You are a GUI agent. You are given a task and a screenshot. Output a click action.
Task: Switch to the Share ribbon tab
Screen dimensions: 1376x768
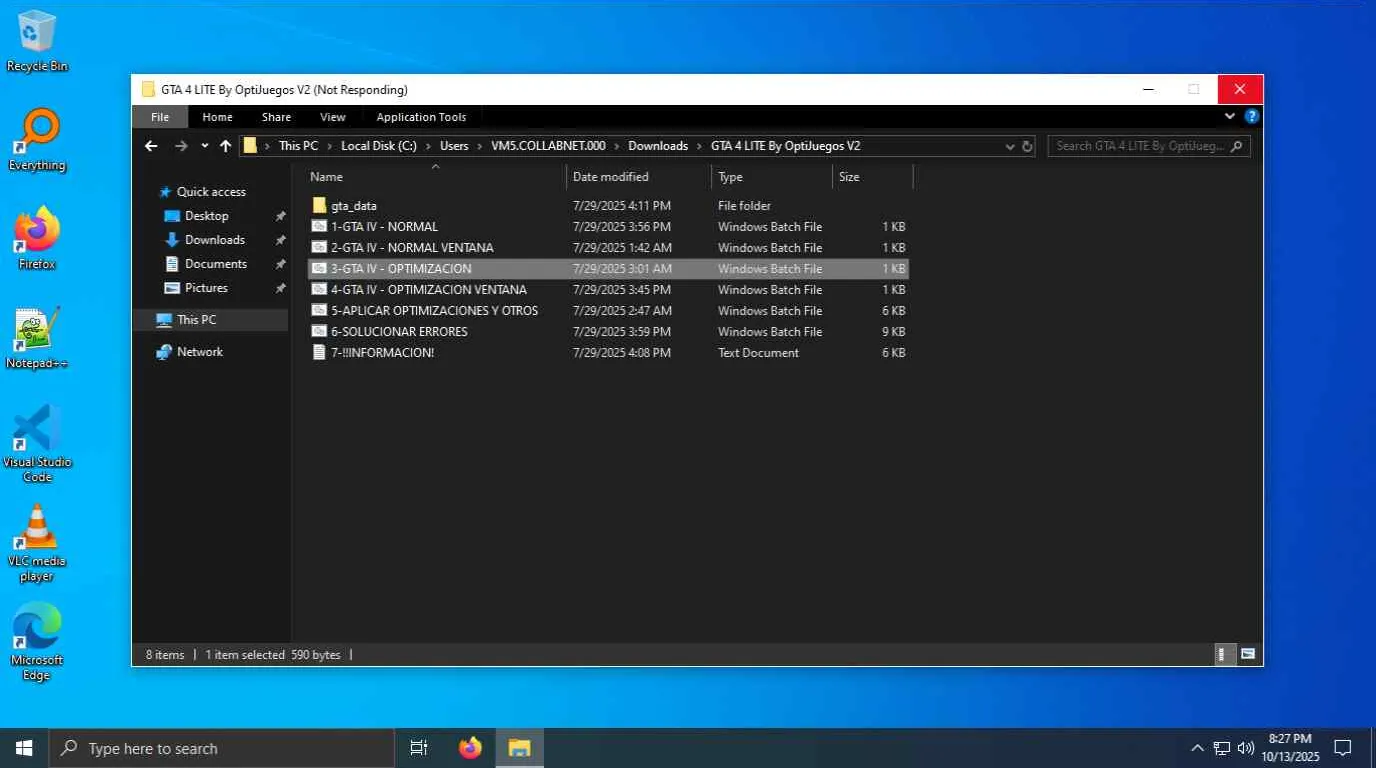pyautogui.click(x=276, y=117)
